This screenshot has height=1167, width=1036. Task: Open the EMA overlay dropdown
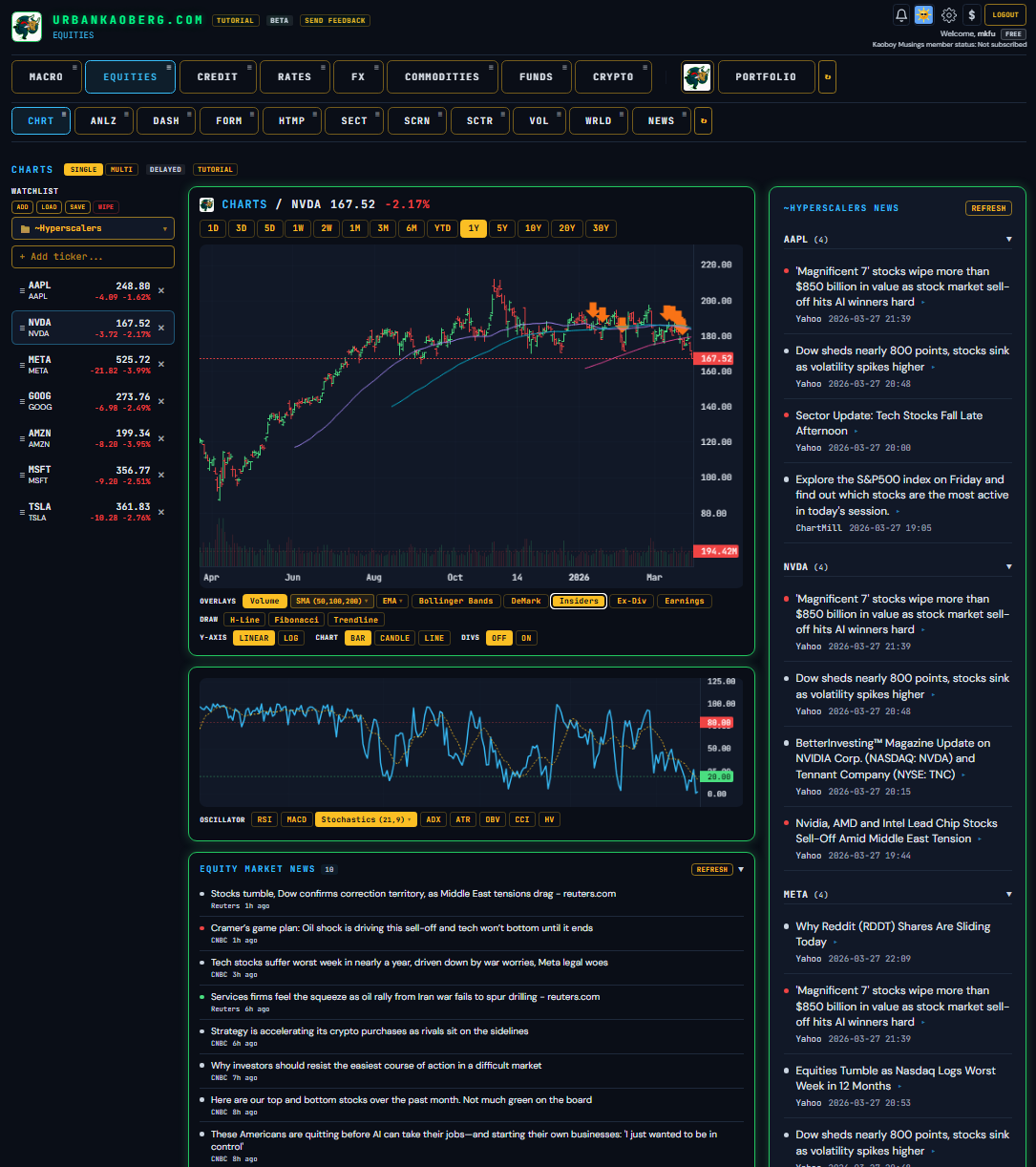[x=392, y=601]
